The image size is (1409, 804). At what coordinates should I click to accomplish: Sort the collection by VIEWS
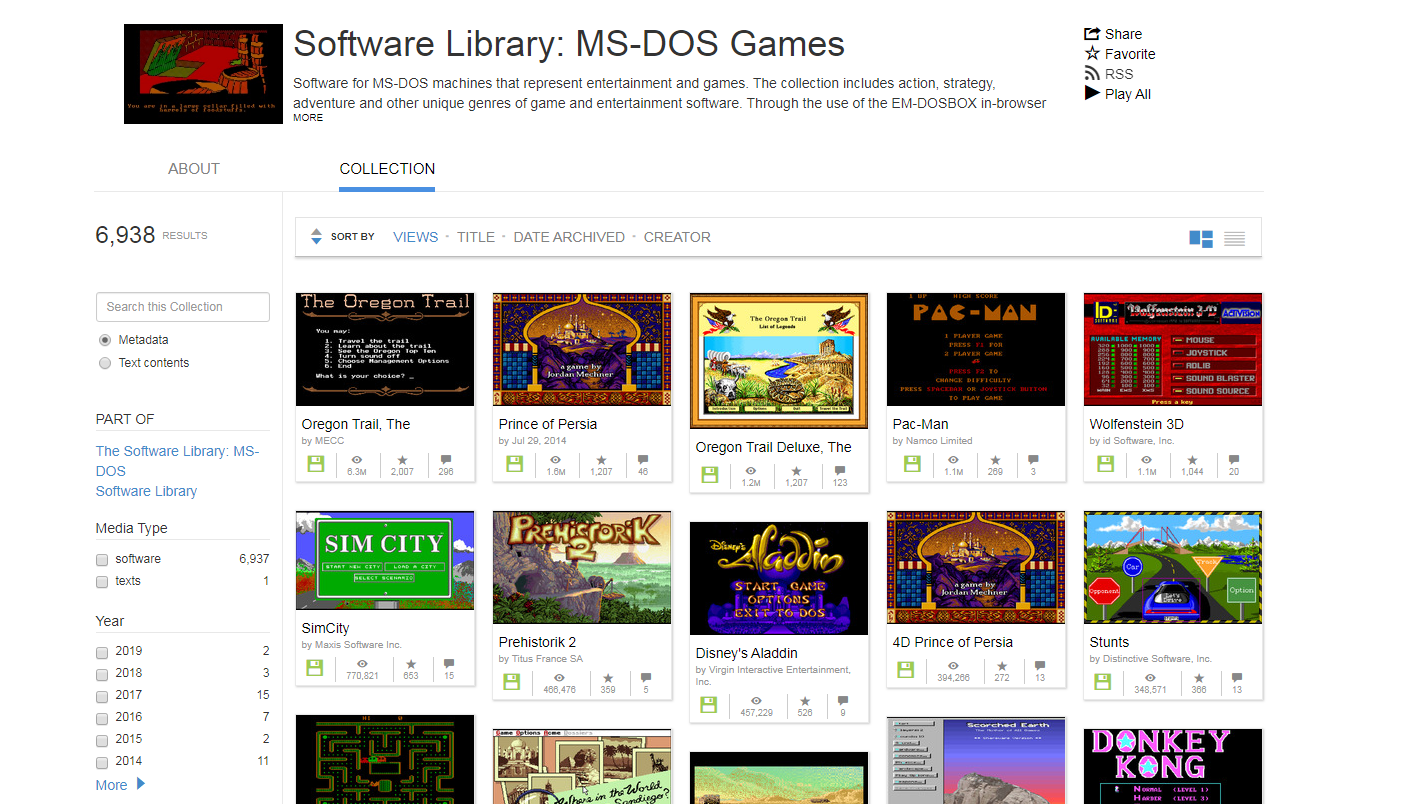[415, 237]
